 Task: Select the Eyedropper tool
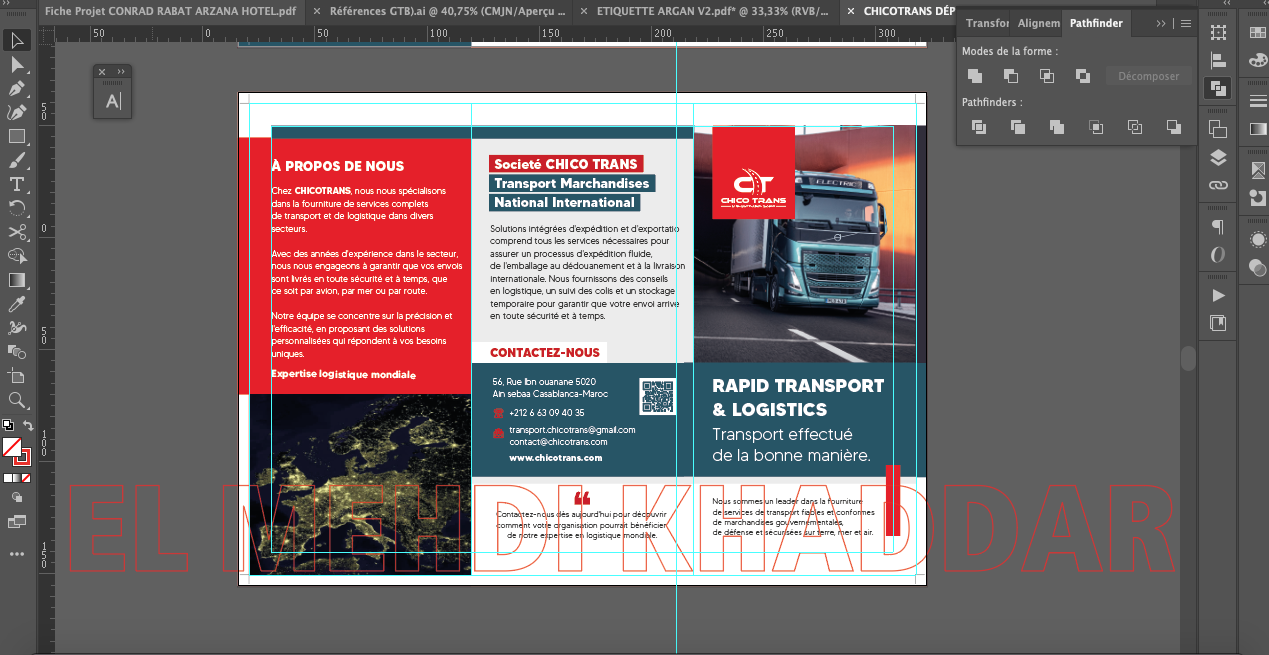point(17,305)
